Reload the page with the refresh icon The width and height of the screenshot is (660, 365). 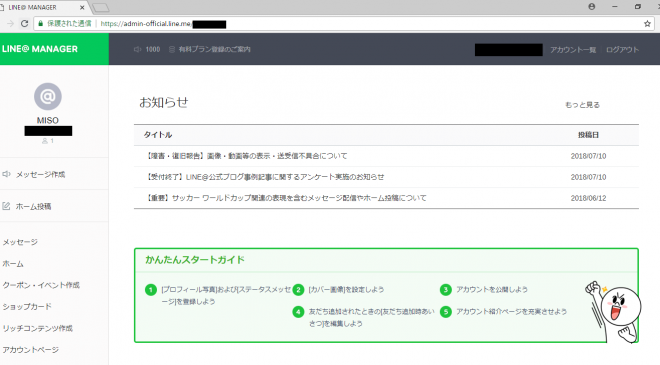pos(24,24)
